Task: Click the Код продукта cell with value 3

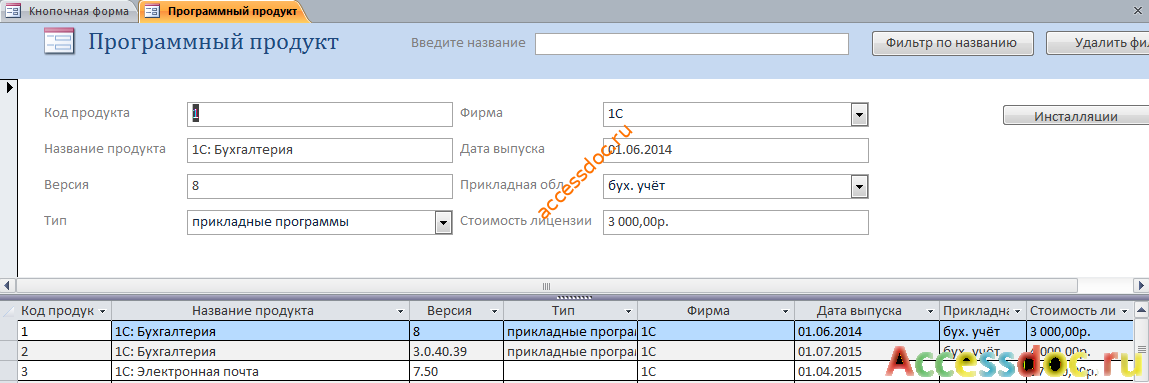Action: click(x=64, y=372)
